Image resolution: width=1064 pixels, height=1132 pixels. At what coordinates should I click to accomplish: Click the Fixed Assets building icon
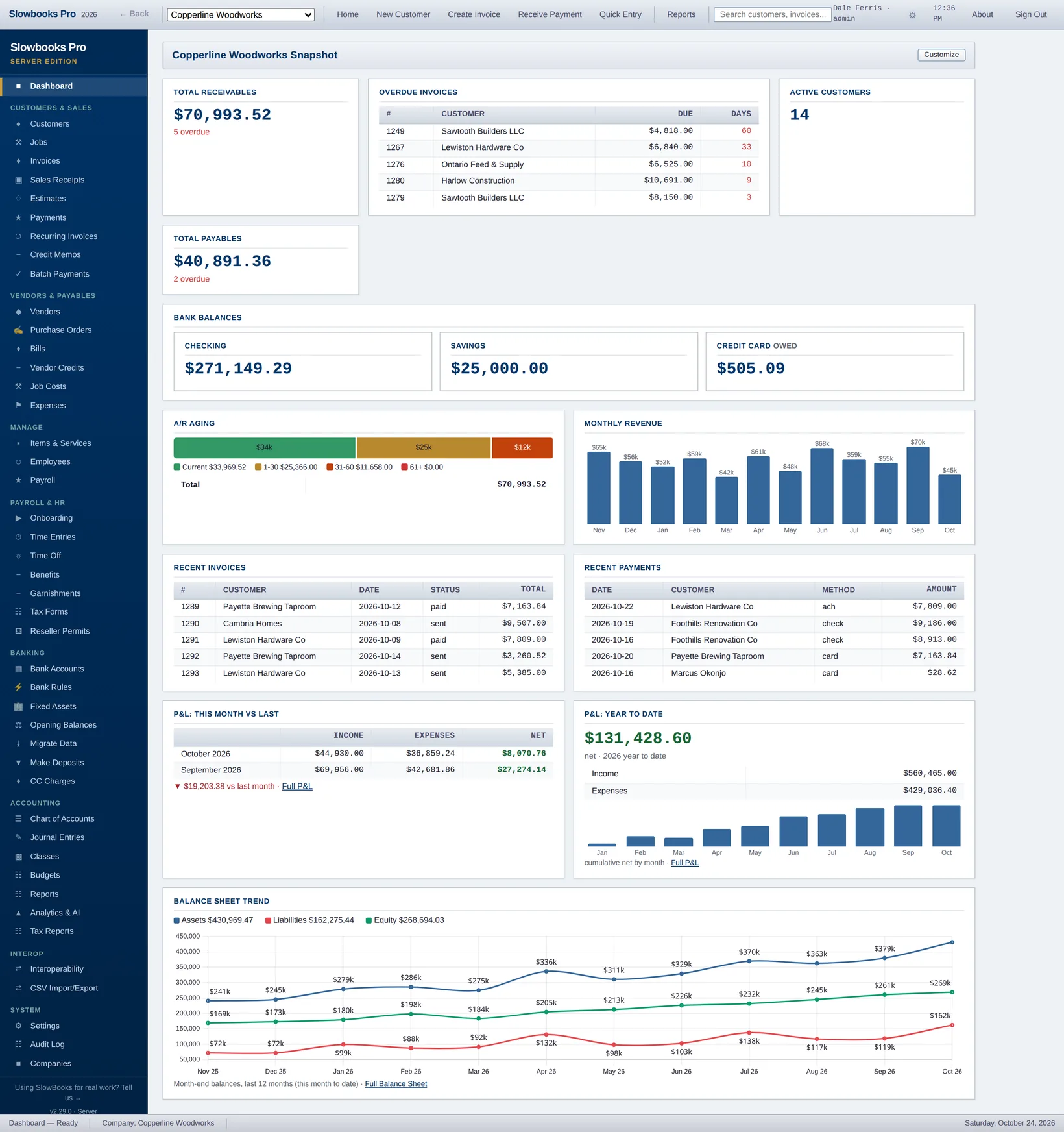tap(18, 706)
